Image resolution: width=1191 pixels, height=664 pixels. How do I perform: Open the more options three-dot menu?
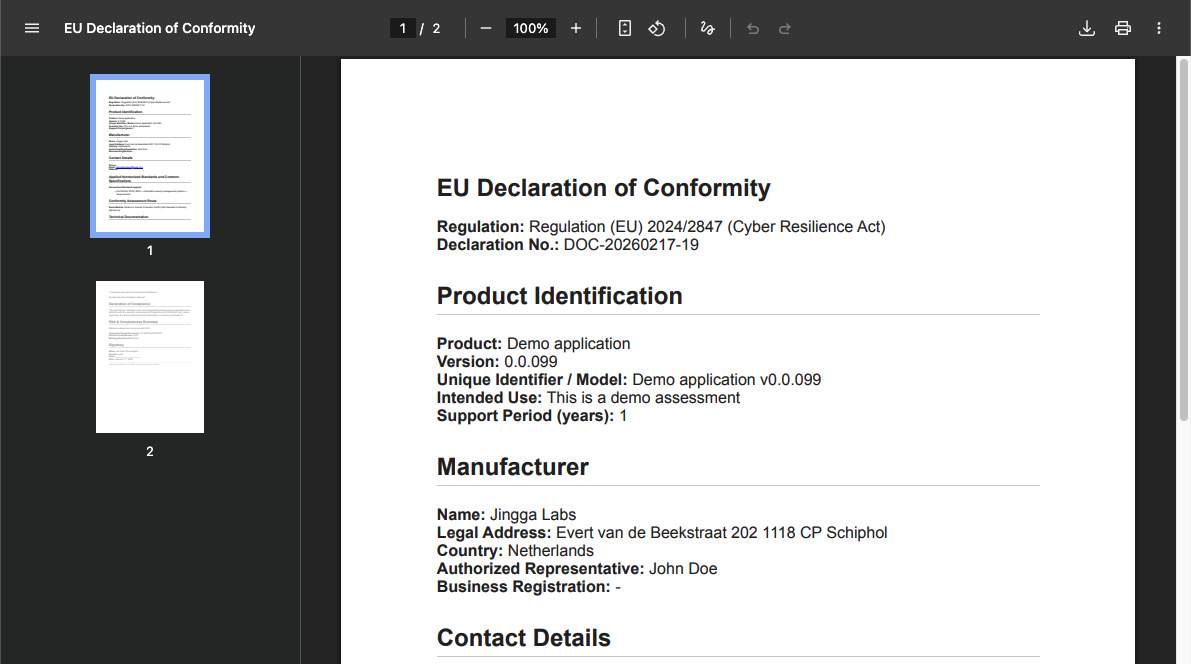click(1158, 28)
